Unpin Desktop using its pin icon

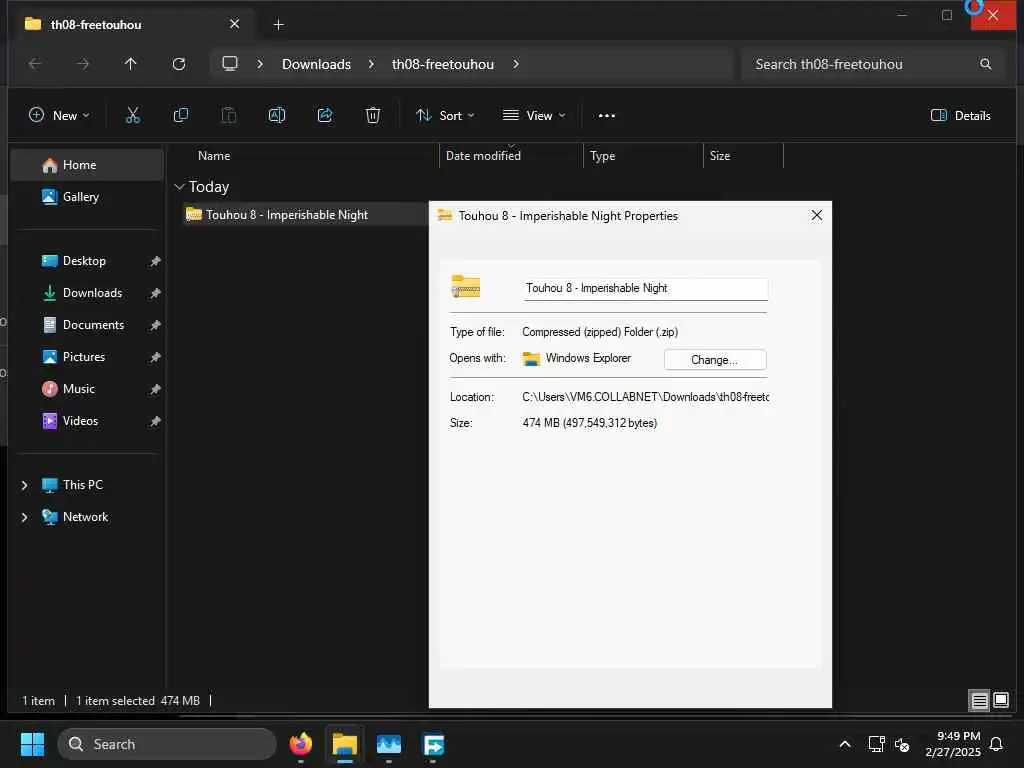pos(155,261)
